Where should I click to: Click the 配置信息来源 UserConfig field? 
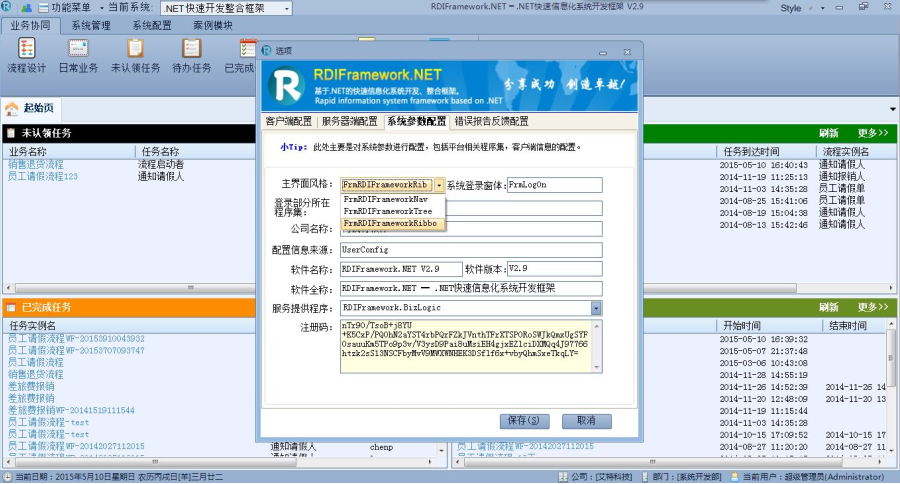tap(471, 250)
